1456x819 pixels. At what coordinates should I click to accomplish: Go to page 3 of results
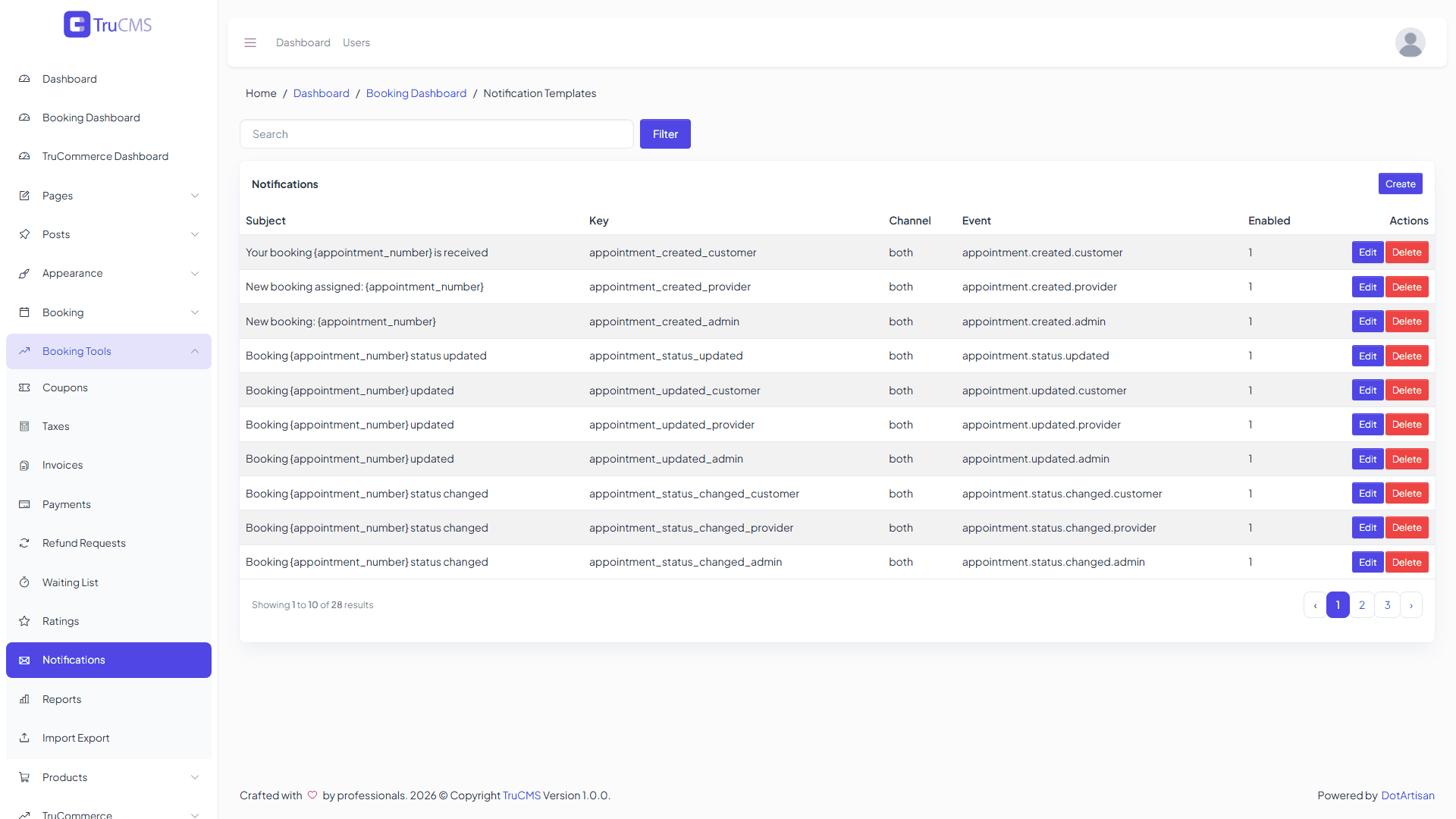click(1387, 605)
